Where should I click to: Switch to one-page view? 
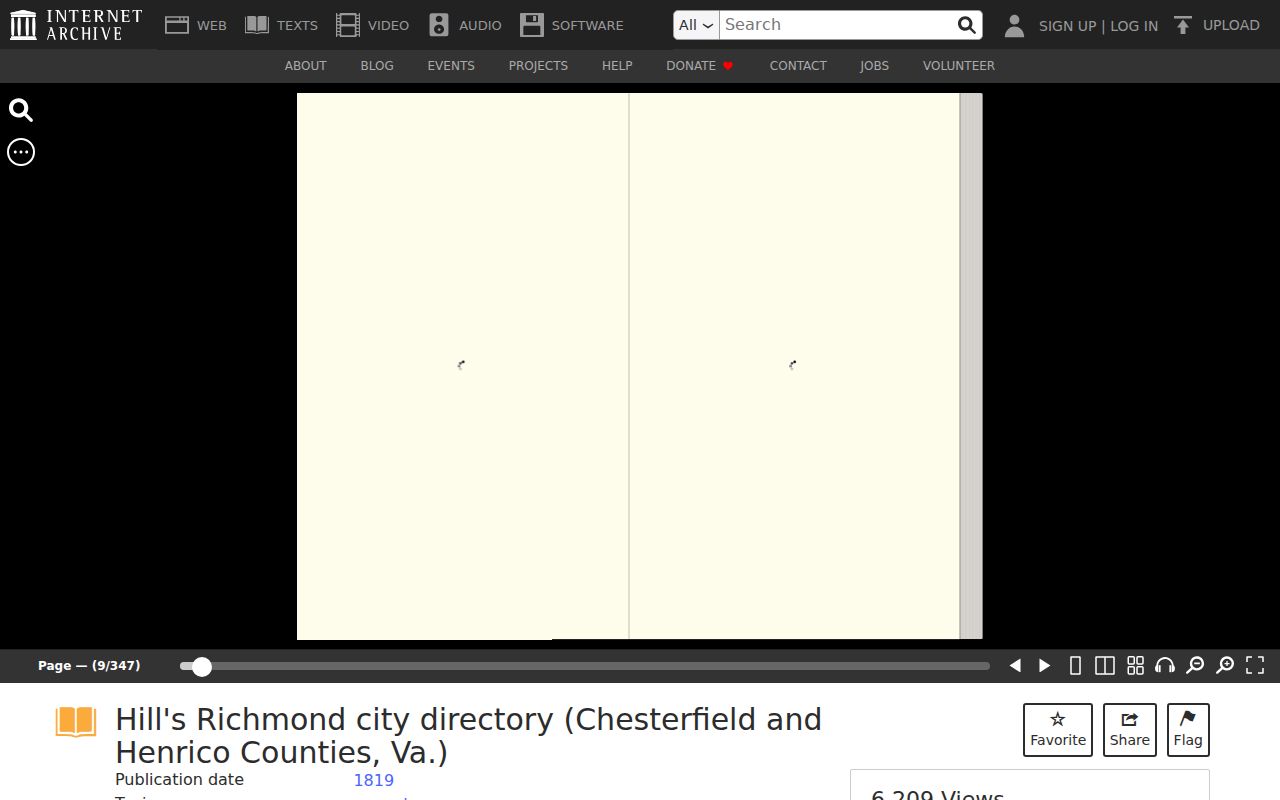tap(1075, 666)
